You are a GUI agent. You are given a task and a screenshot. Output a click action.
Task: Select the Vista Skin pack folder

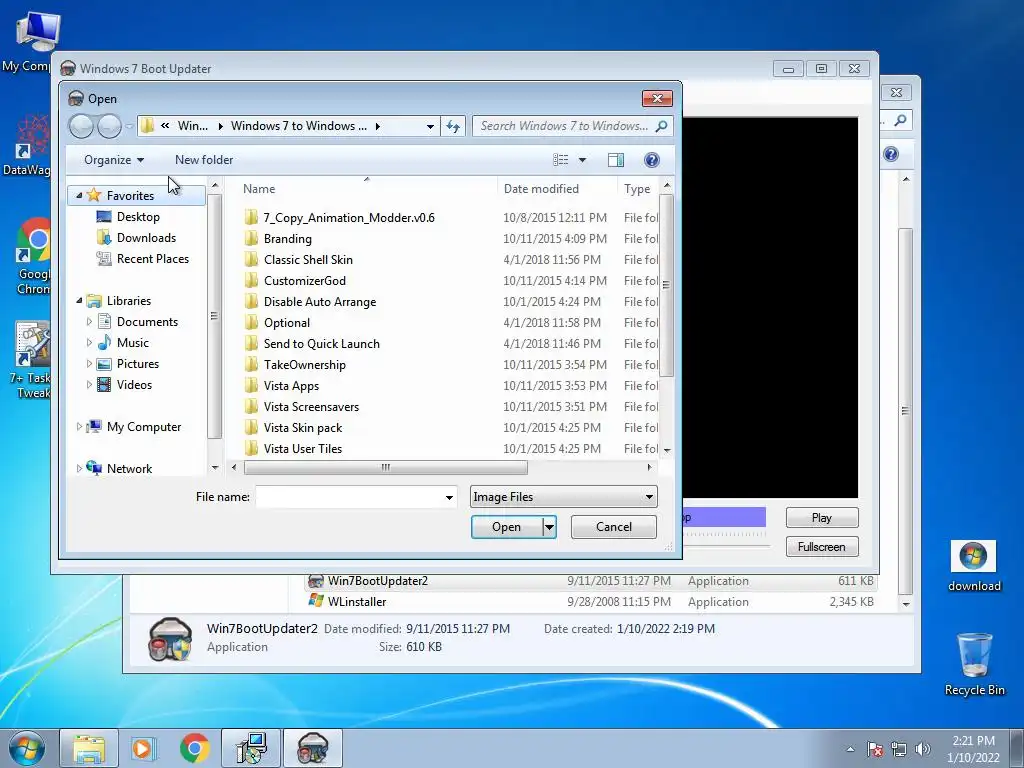click(x=302, y=428)
